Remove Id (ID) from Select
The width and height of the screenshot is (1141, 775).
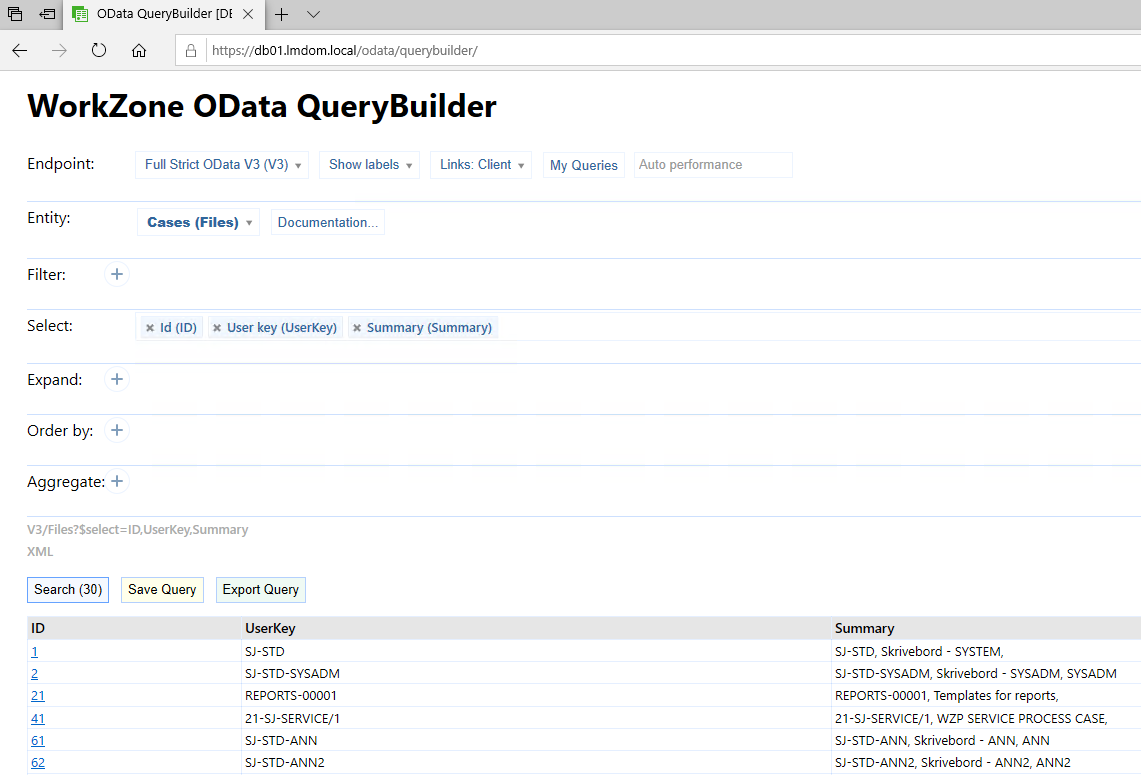(x=150, y=328)
